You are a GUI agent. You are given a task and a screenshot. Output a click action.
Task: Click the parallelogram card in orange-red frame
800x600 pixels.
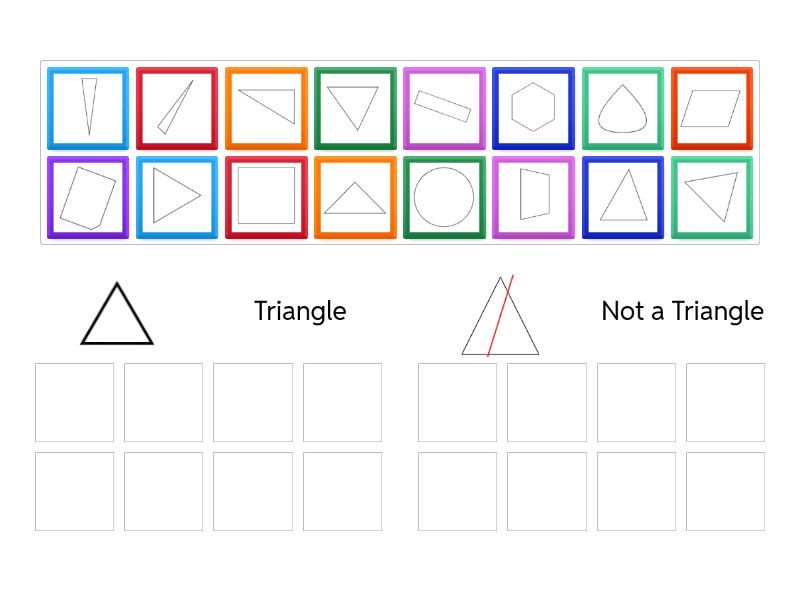coord(711,108)
